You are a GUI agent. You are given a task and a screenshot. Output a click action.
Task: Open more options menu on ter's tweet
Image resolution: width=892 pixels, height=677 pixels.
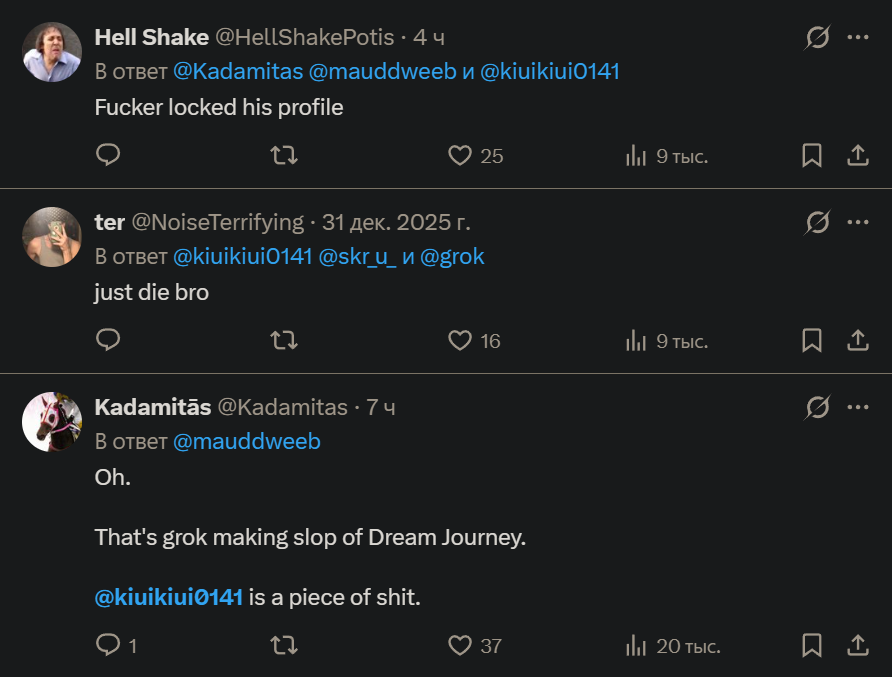[x=858, y=222]
